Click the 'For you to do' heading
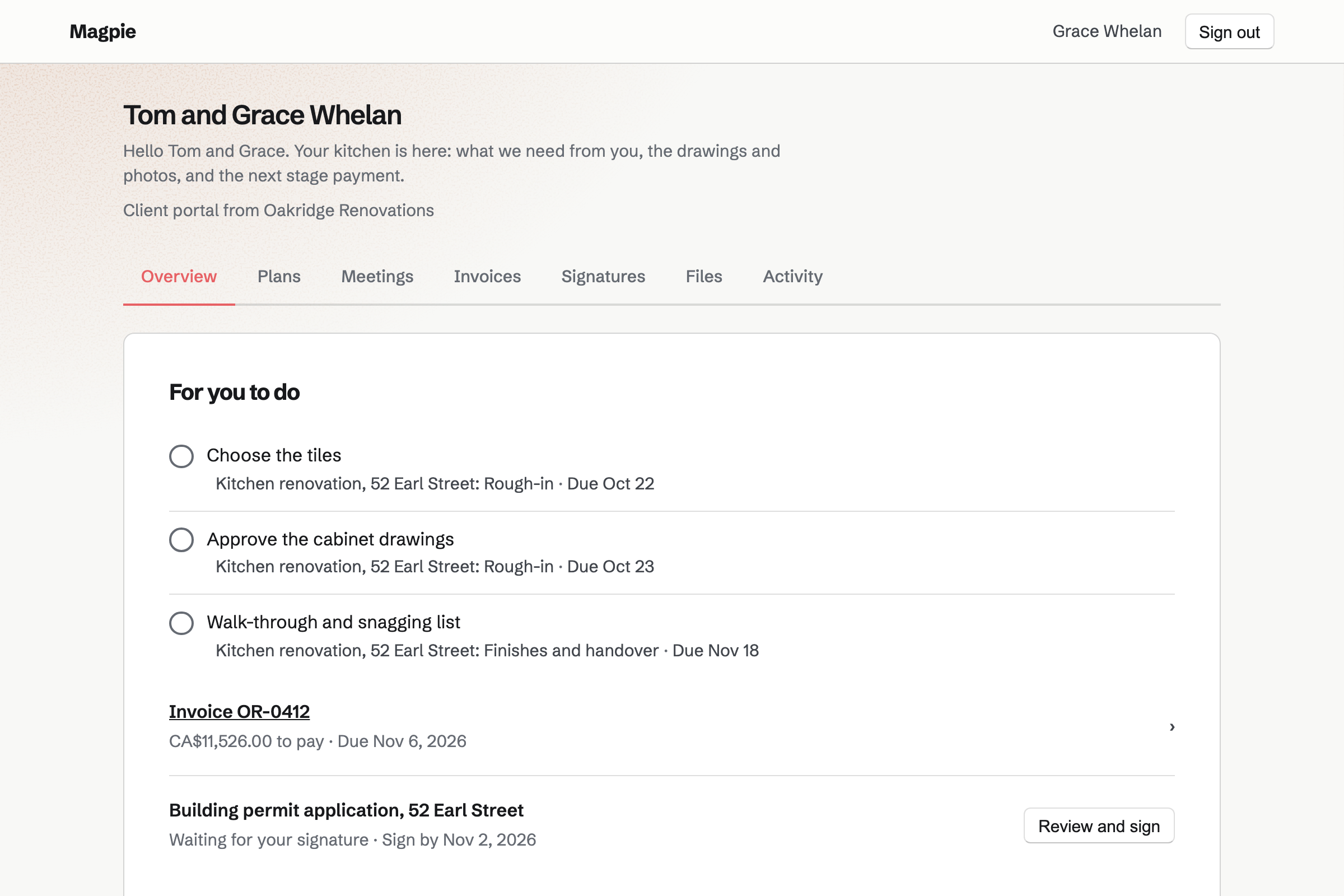This screenshot has width=1344, height=896. (234, 393)
